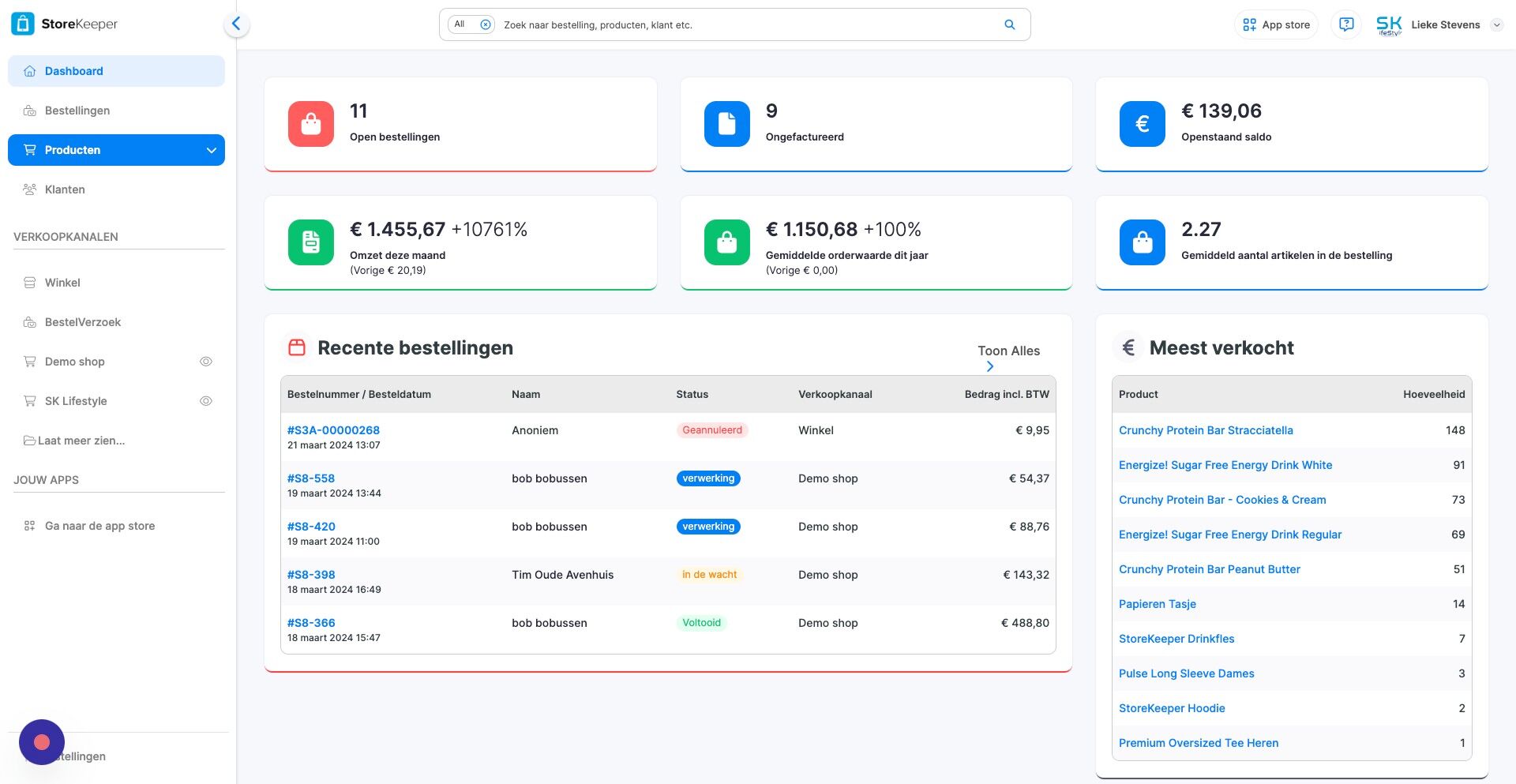The width and height of the screenshot is (1516, 784).
Task: Open the Lieke Stevens account dropdown
Action: point(1496,24)
